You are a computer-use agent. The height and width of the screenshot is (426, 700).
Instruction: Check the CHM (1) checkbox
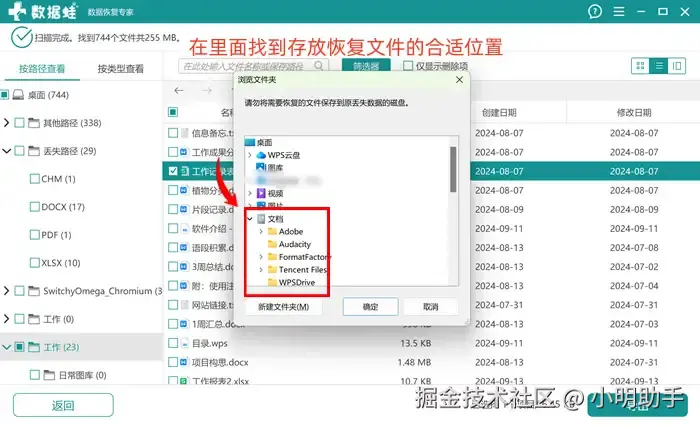(x=34, y=179)
